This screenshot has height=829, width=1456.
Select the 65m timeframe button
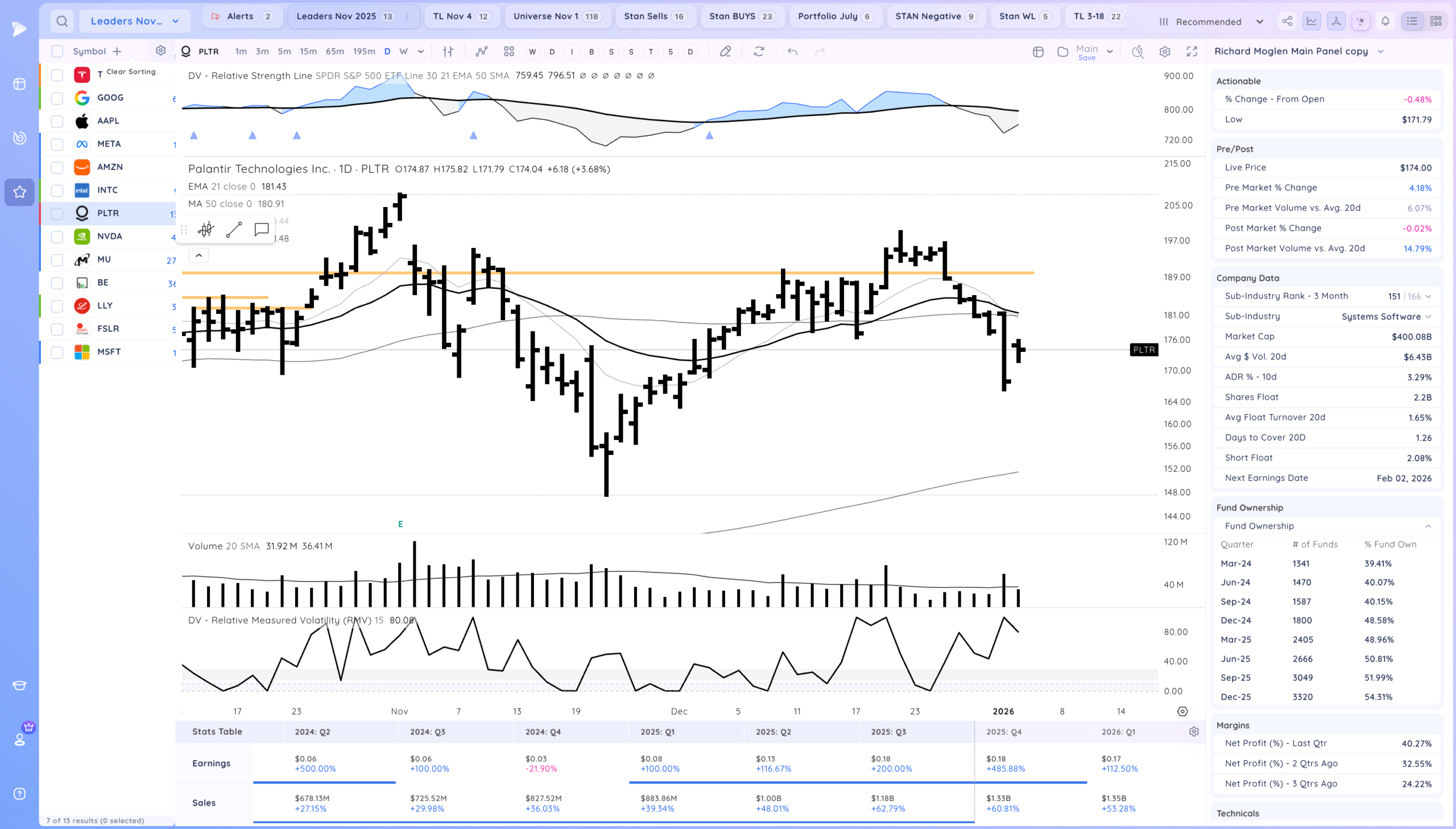(x=335, y=51)
